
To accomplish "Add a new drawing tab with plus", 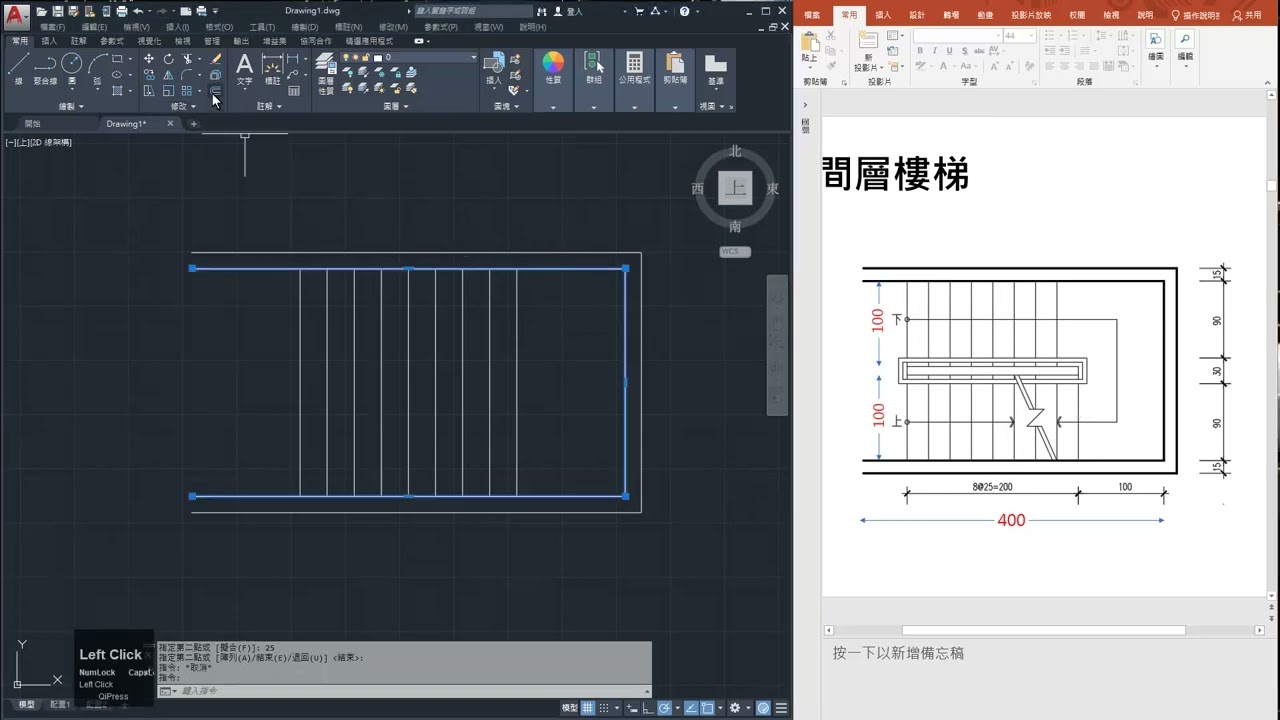I will click(x=194, y=124).
